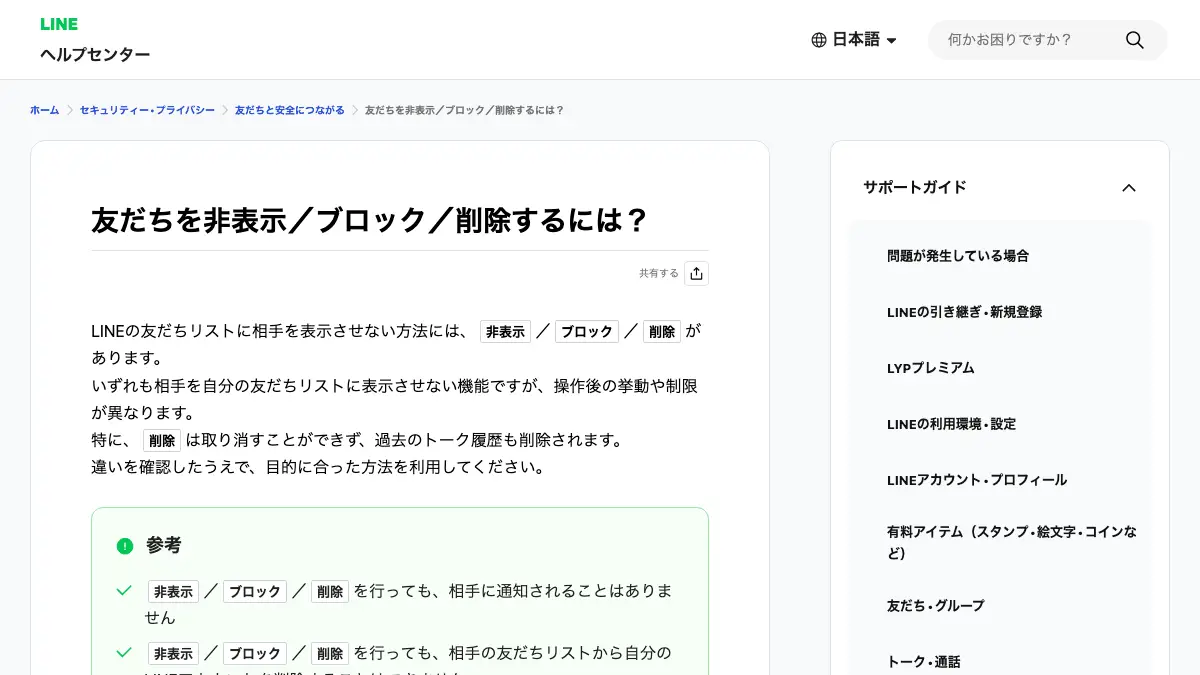Click the 共有する label
This screenshot has height=675, width=1200.
(659, 273)
